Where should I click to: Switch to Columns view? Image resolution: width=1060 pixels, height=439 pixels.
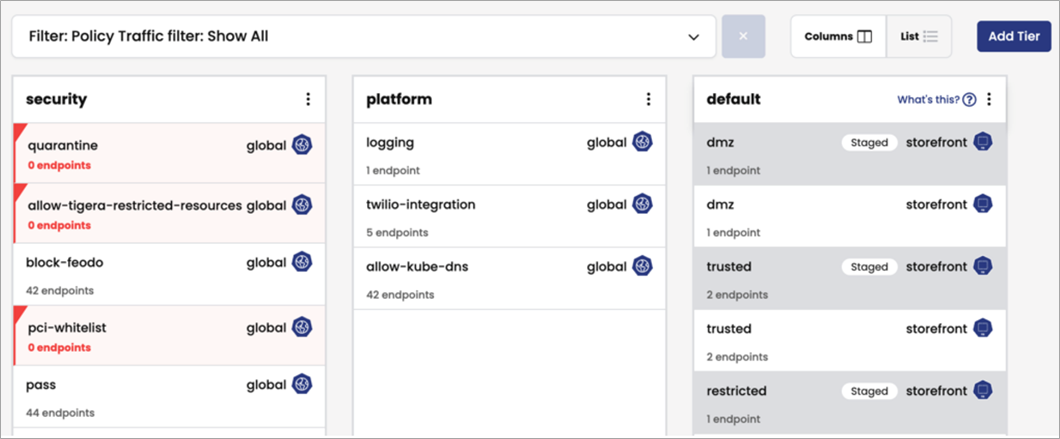point(838,36)
